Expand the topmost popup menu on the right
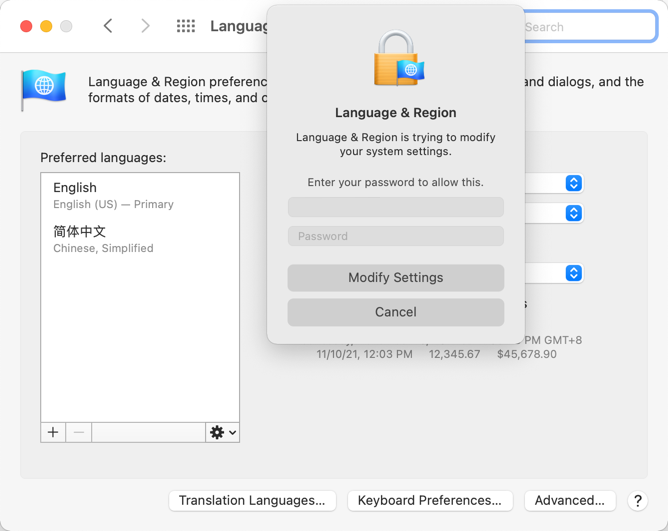The width and height of the screenshot is (668, 531). [573, 183]
